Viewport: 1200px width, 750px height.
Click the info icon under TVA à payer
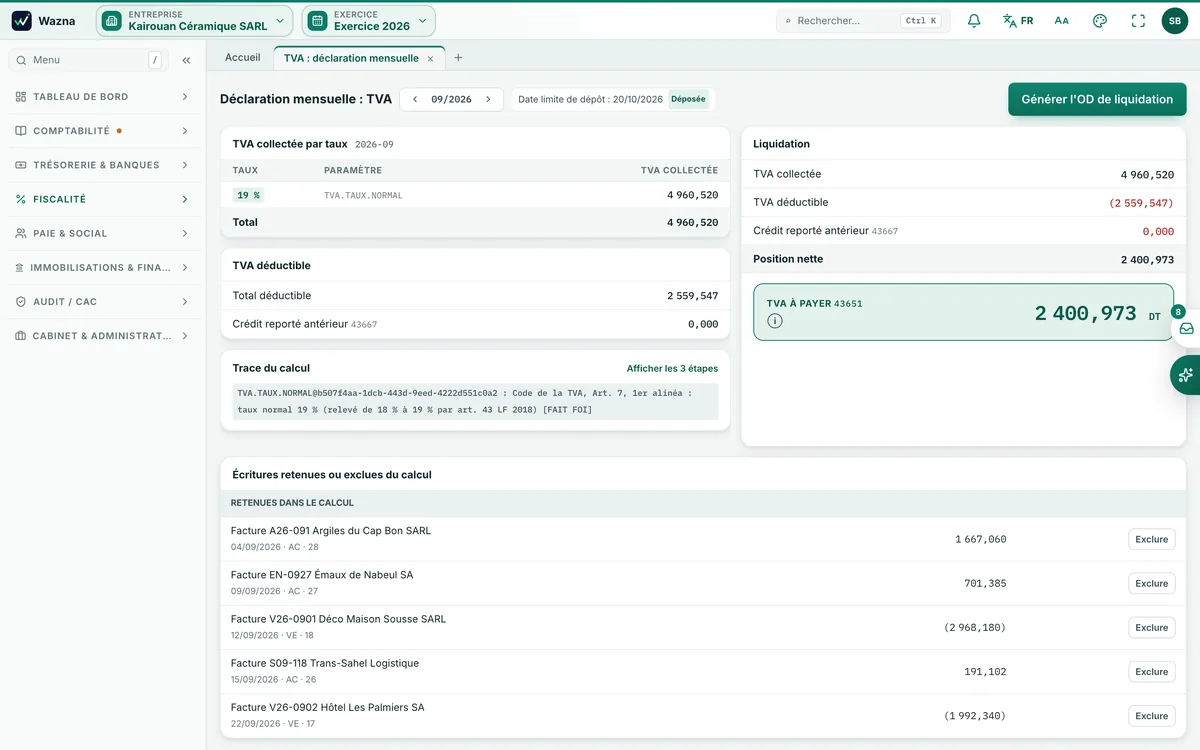point(775,321)
